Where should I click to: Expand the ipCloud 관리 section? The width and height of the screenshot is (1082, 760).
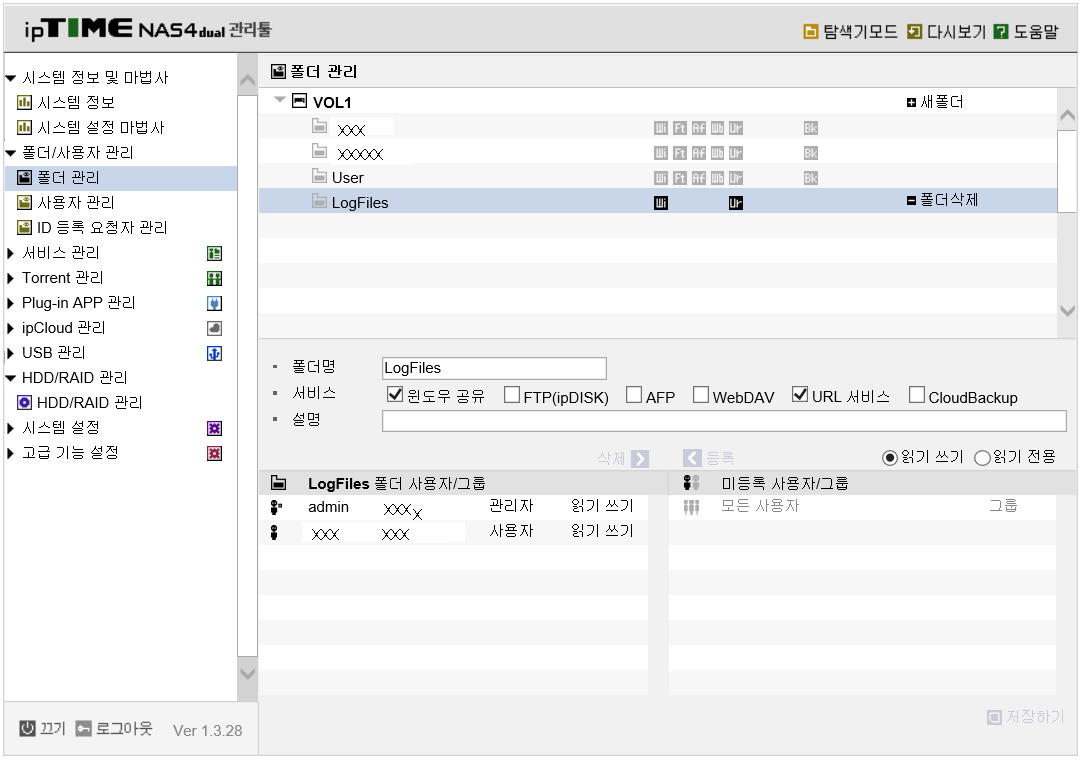pos(10,328)
